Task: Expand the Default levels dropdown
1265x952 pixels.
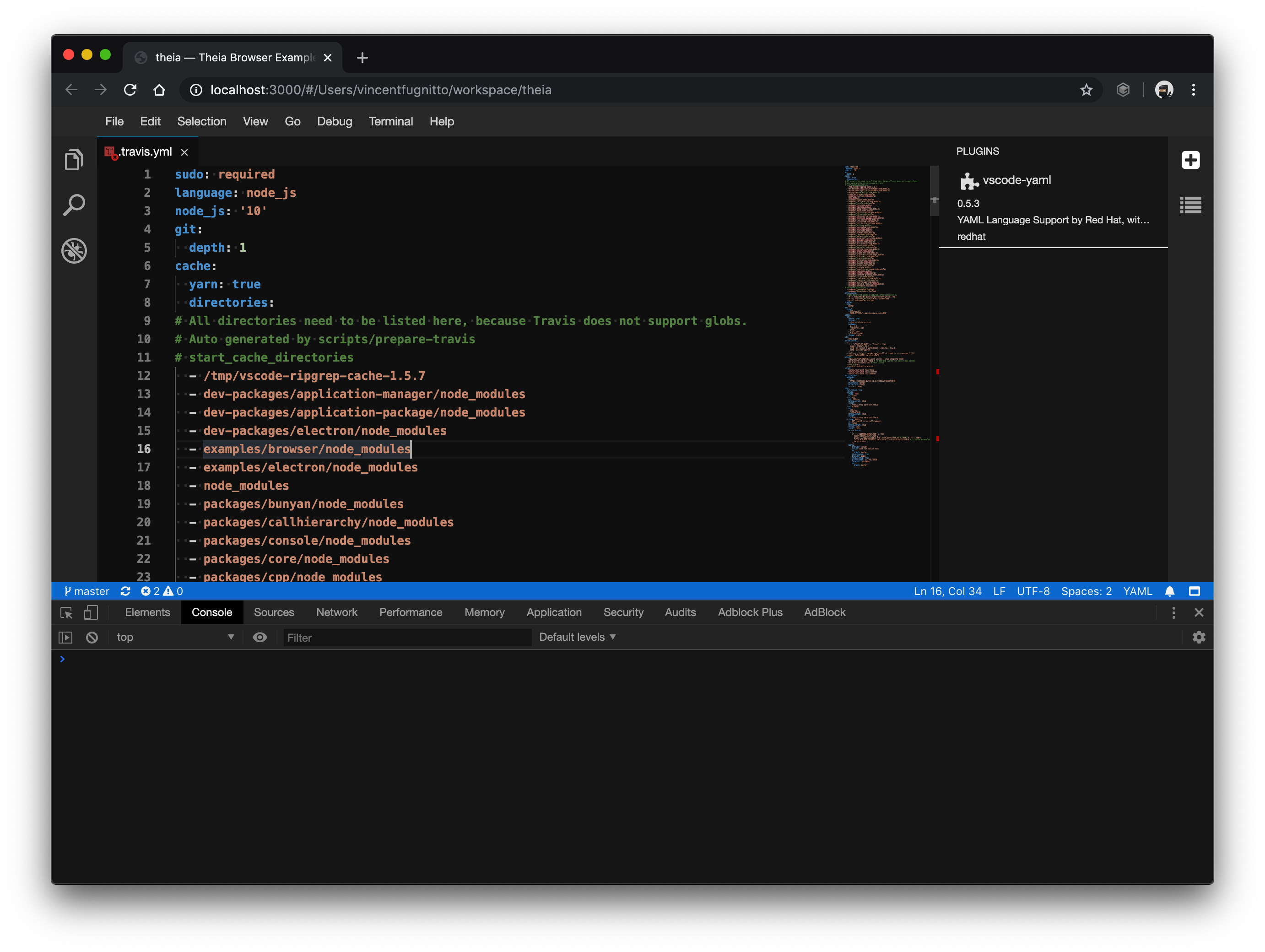Action: (577, 637)
